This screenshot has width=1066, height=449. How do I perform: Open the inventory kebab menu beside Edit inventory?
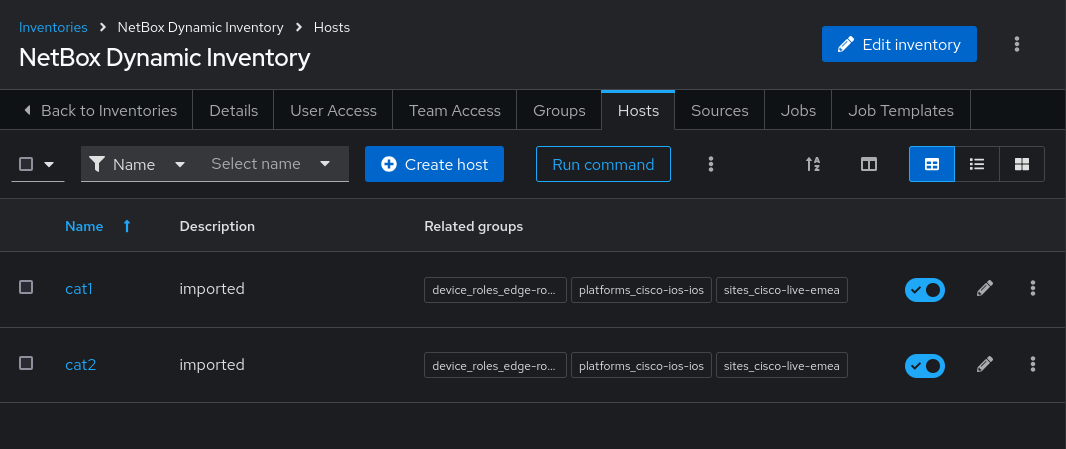pyautogui.click(x=1016, y=44)
